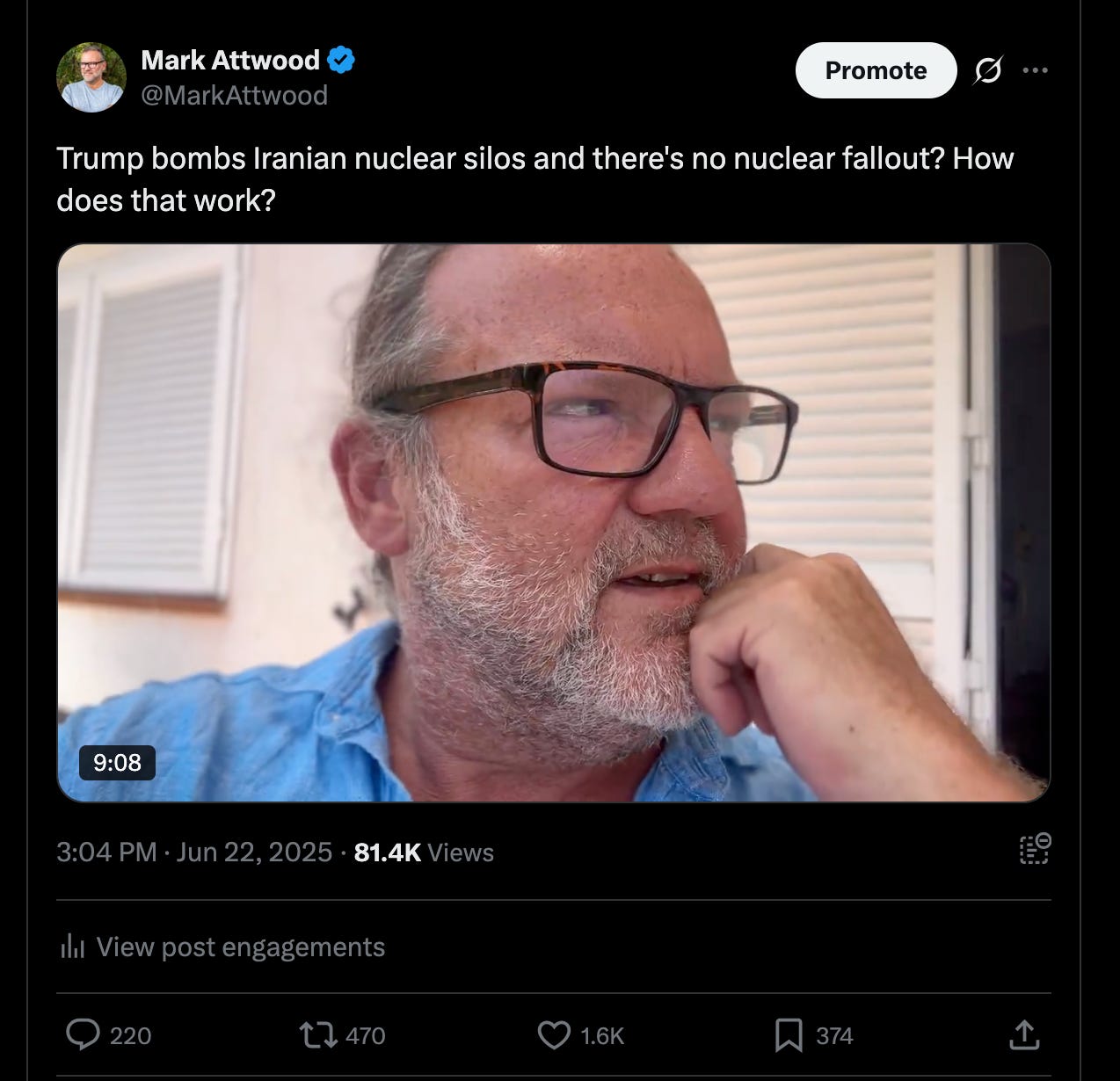This screenshot has width=1120, height=1081.
Task: Open Mark Attwood's profile avatar
Action: [91, 77]
